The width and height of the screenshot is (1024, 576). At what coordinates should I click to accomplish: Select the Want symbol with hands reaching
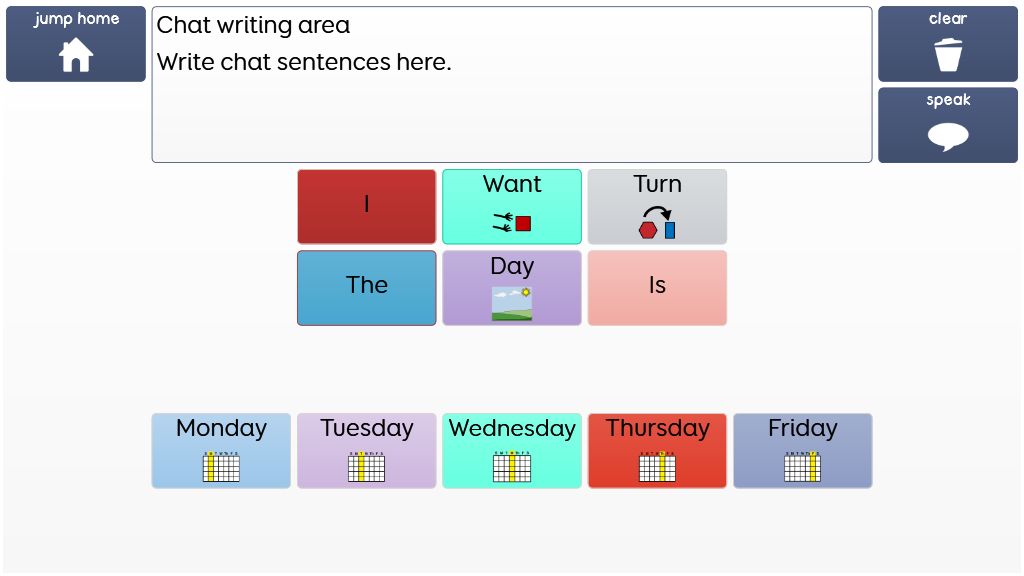pyautogui.click(x=512, y=223)
